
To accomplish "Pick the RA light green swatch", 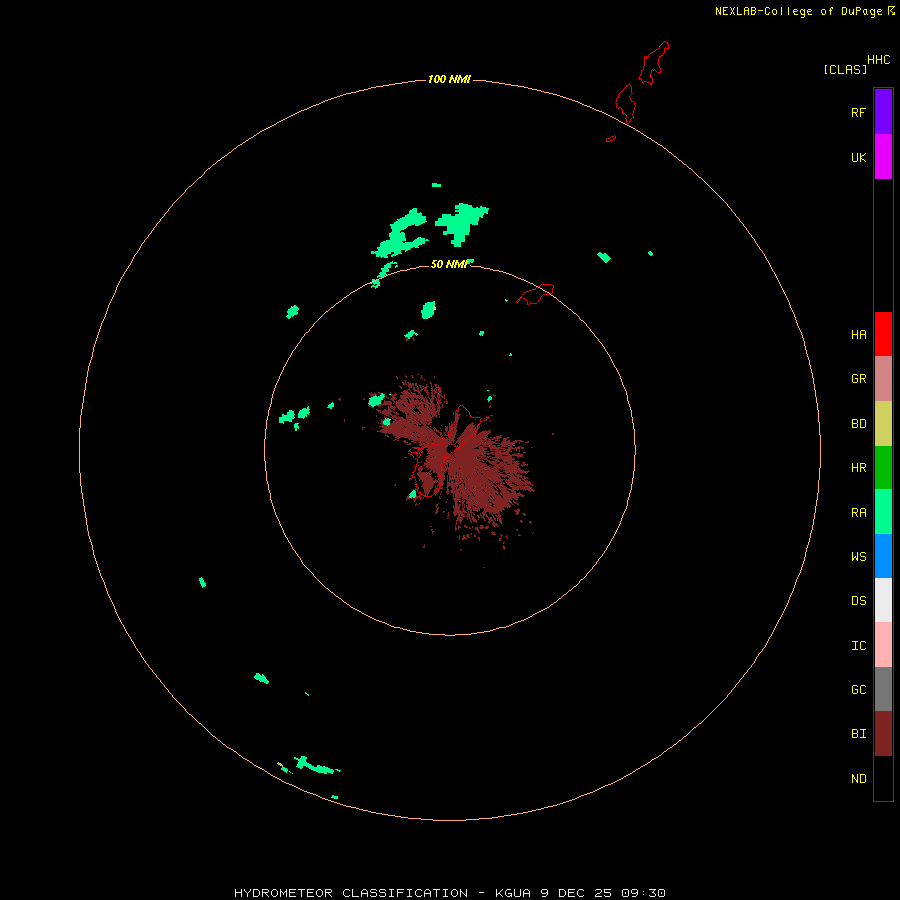I will tap(883, 512).
